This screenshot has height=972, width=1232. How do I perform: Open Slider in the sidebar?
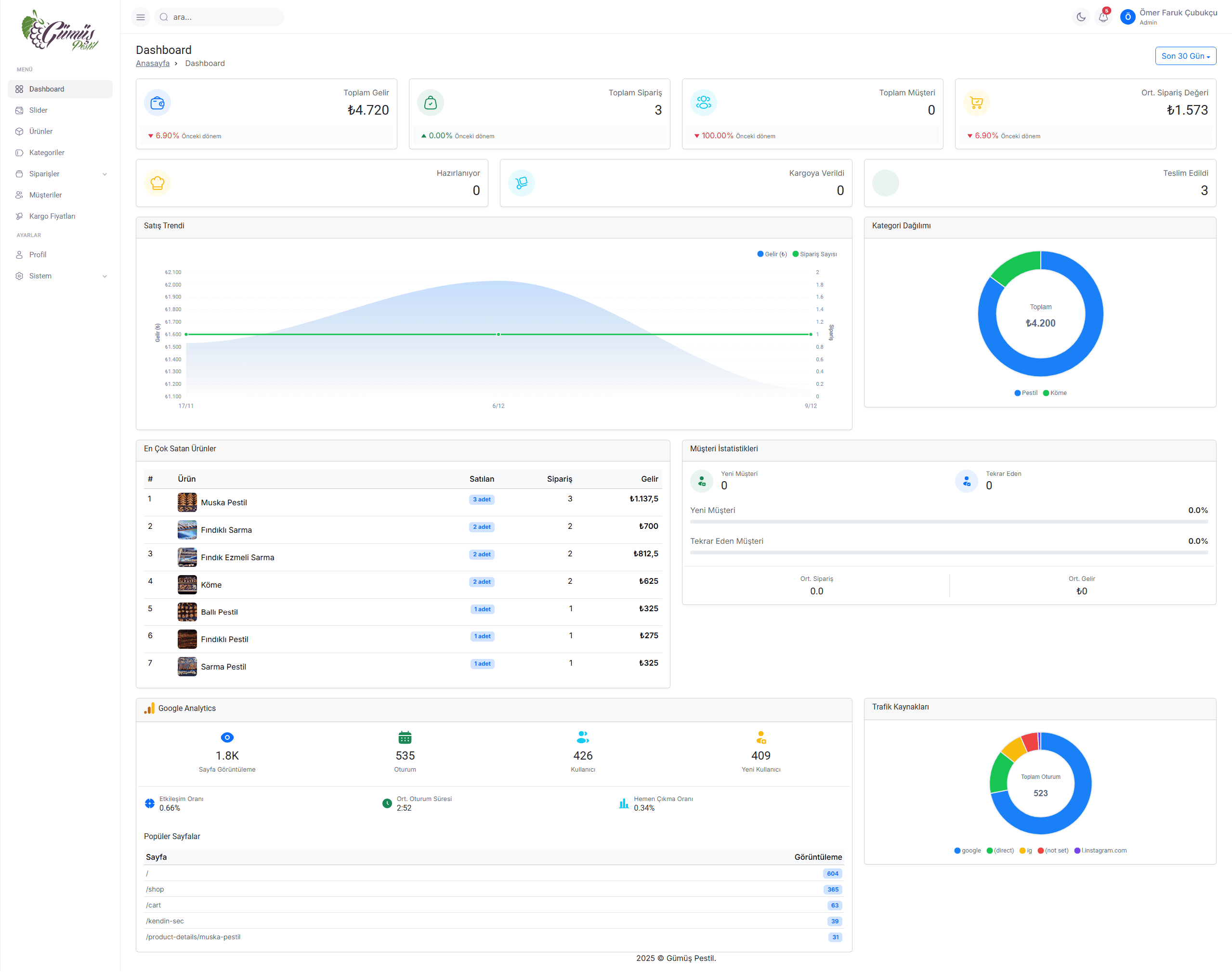coord(60,110)
